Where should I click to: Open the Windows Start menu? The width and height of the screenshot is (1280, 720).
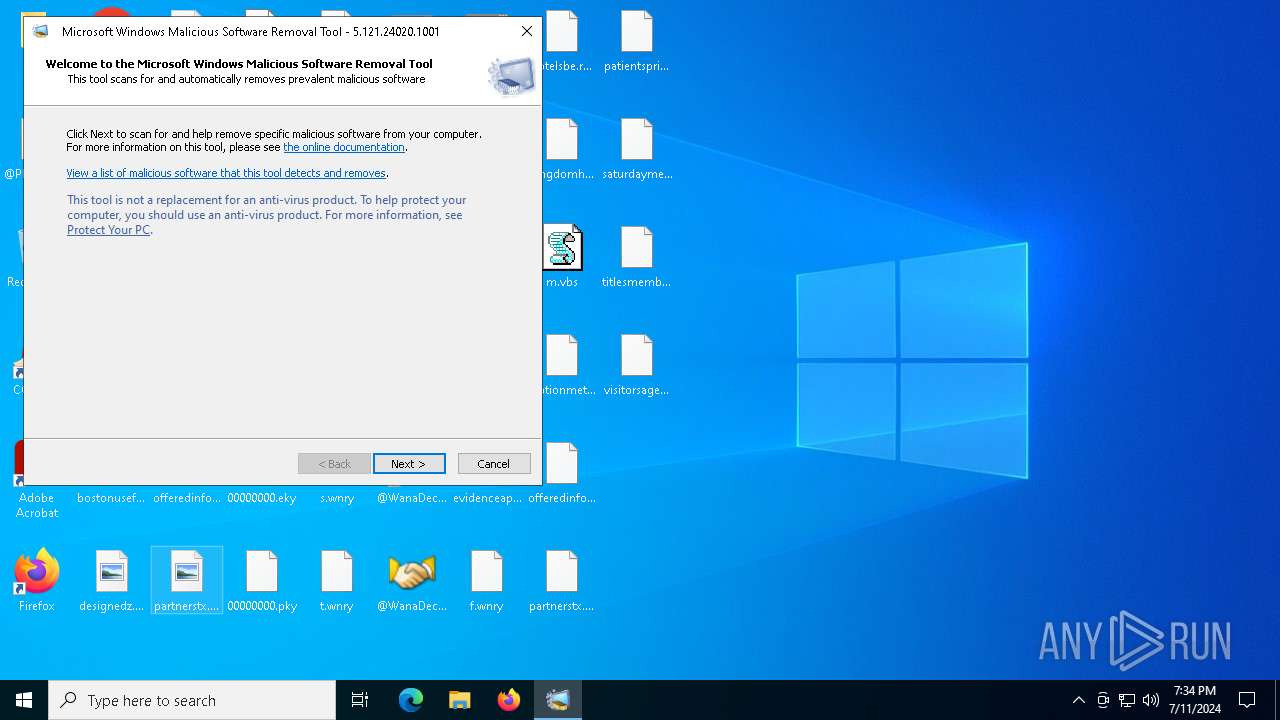click(x=24, y=700)
